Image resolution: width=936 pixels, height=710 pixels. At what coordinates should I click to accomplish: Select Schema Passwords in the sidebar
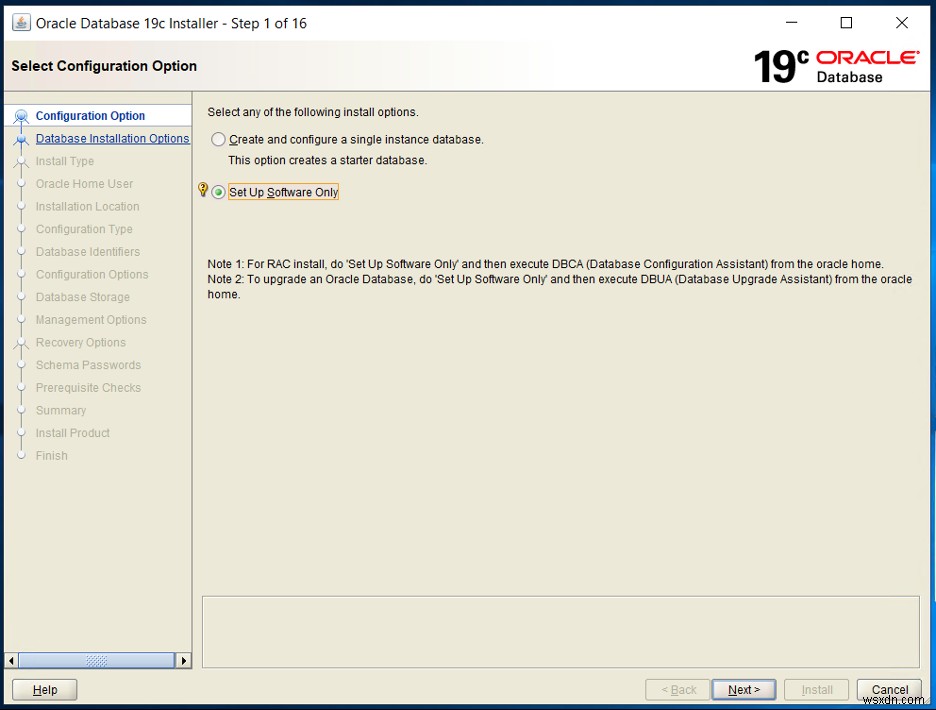(x=88, y=364)
